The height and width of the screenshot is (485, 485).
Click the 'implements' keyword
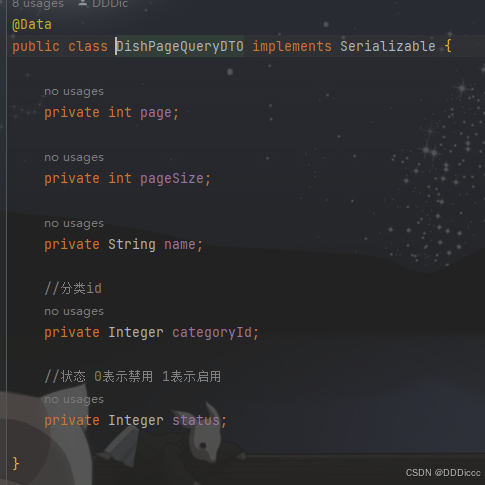click(x=292, y=46)
